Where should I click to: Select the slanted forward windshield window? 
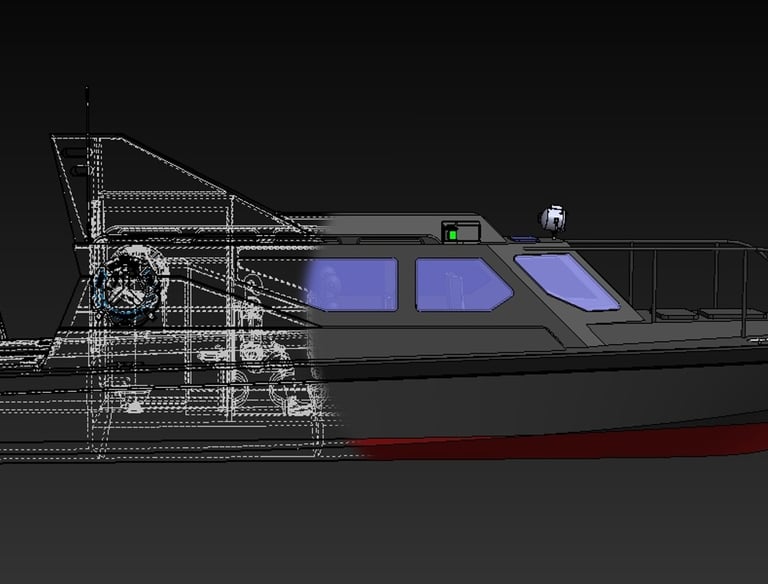pos(567,281)
